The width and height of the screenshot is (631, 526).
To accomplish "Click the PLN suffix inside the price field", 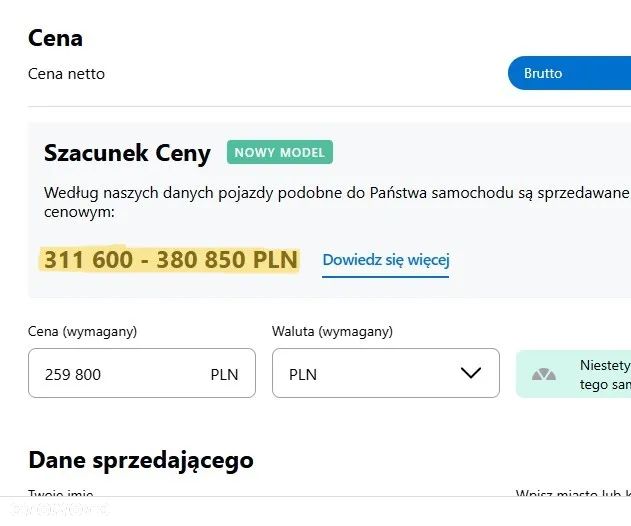I will tap(224, 374).
